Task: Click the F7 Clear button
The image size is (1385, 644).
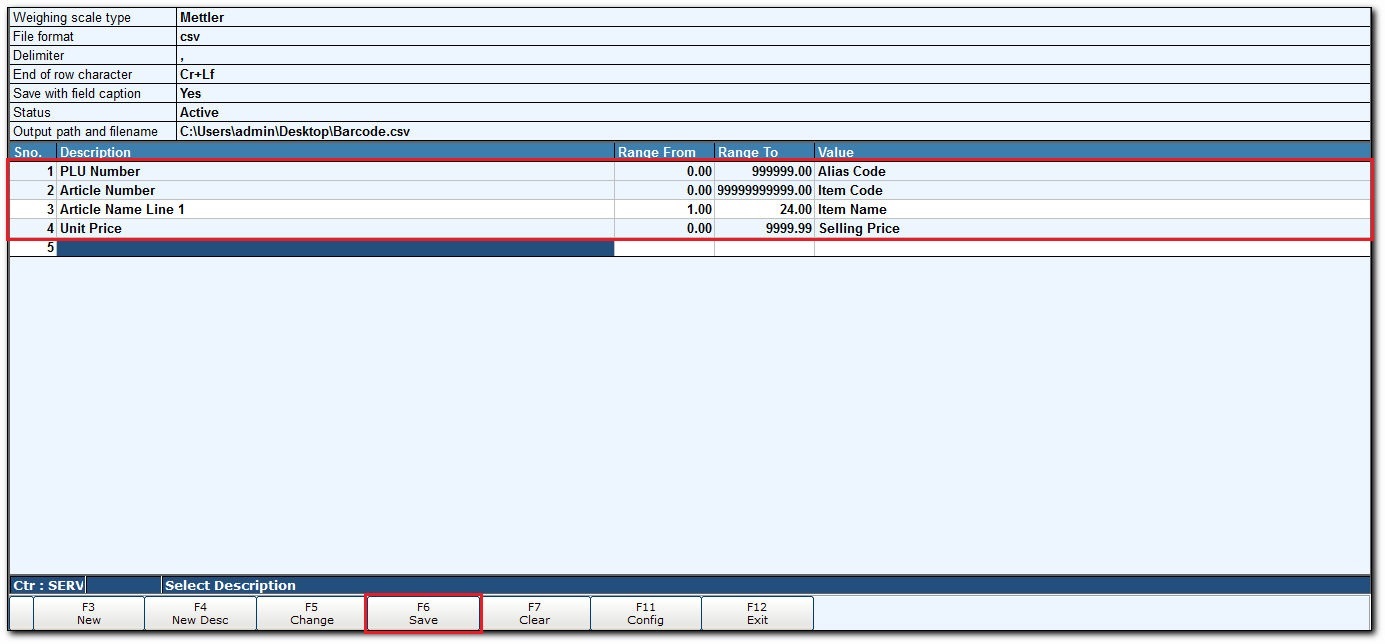Action: click(535, 613)
